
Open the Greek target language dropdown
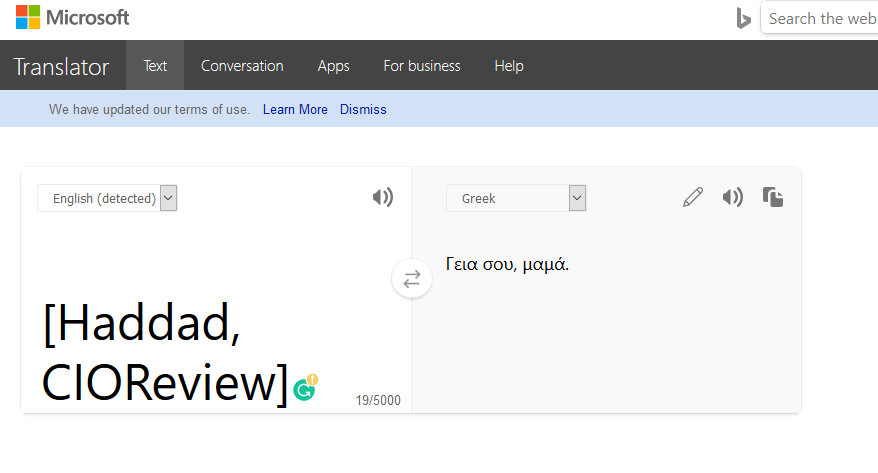point(516,198)
